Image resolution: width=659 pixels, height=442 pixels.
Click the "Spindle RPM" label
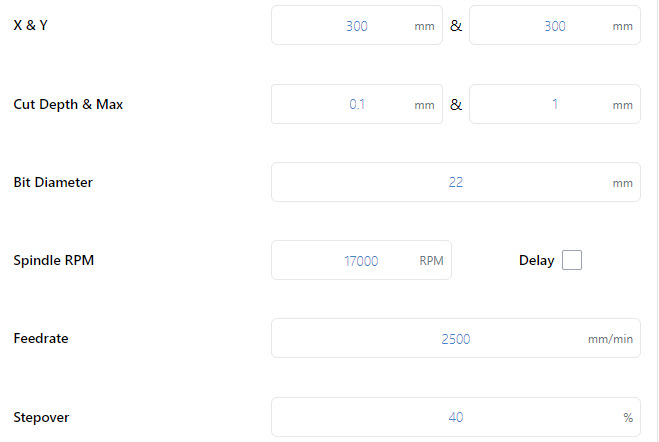[55, 261]
